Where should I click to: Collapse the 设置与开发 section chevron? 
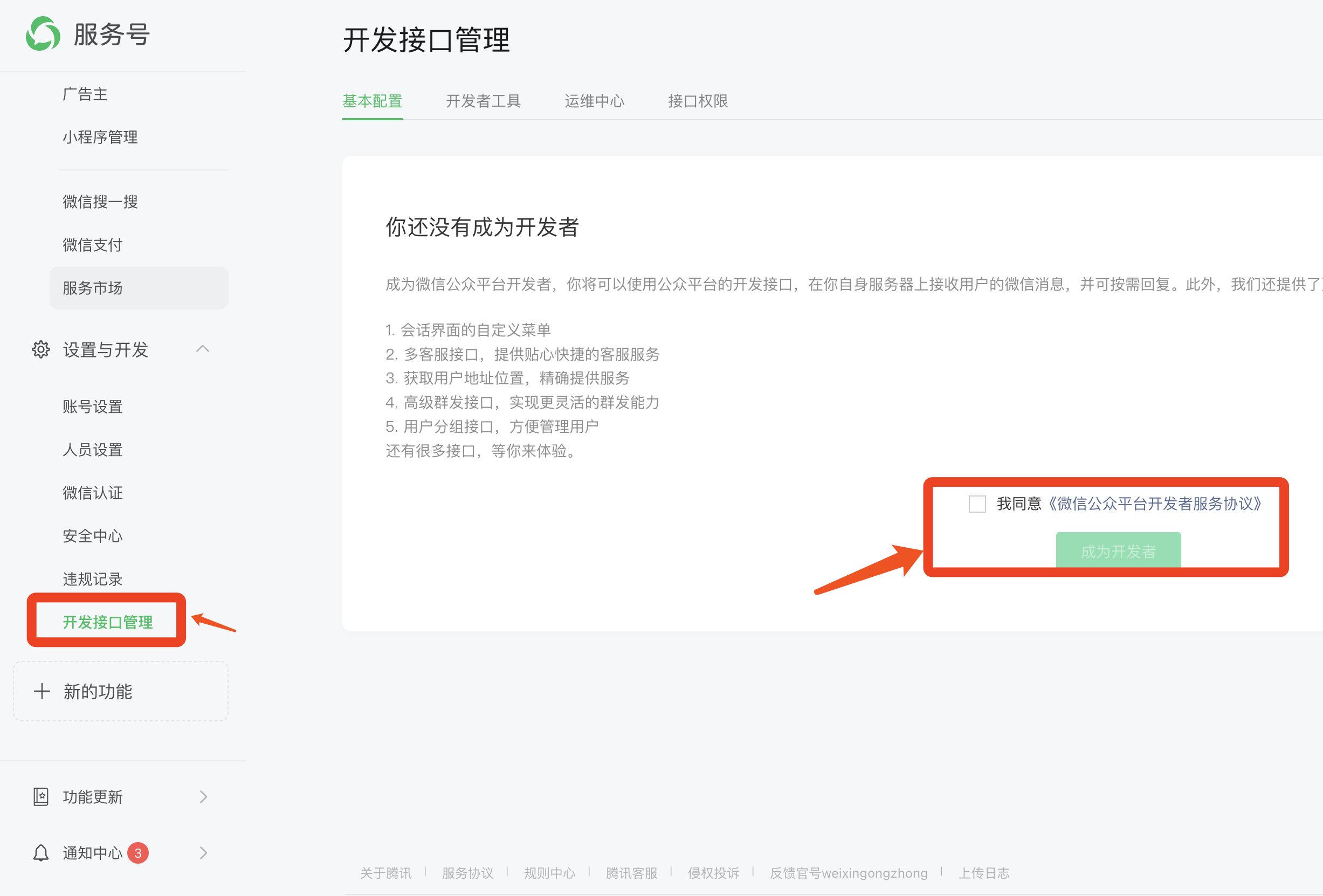coord(203,349)
